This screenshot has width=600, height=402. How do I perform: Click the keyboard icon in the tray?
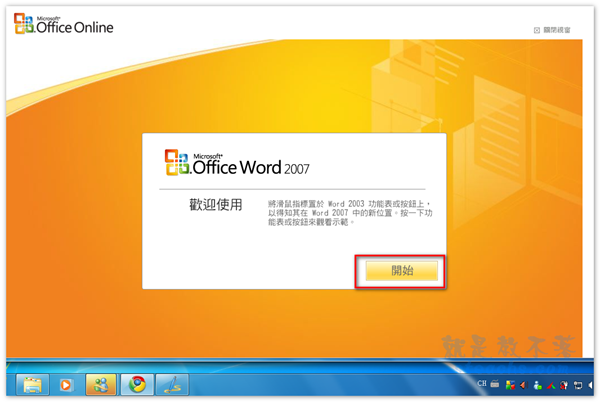click(495, 384)
